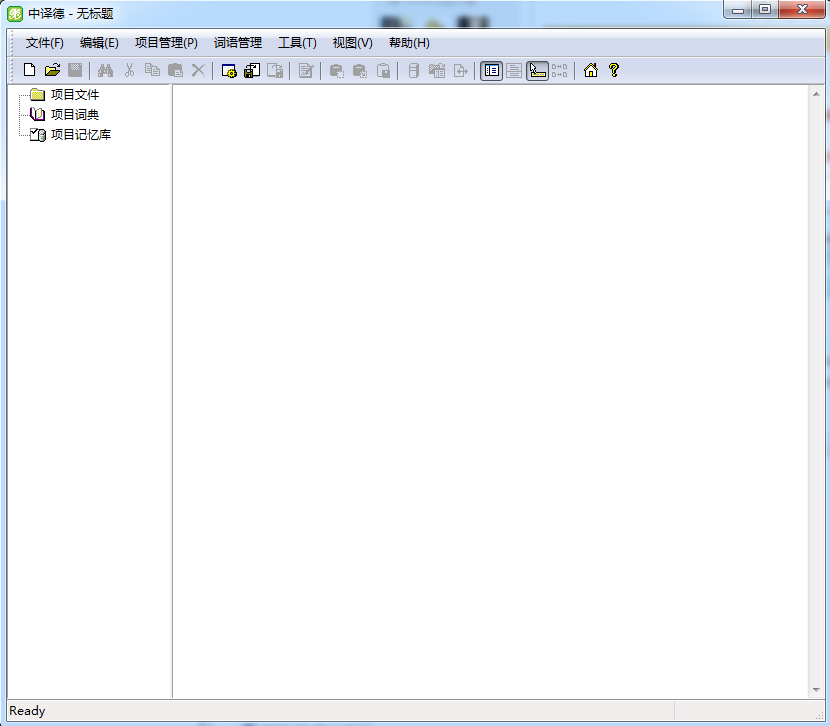The width and height of the screenshot is (830, 726).
Task: Click the floppy disk with document icon
Action: [252, 70]
